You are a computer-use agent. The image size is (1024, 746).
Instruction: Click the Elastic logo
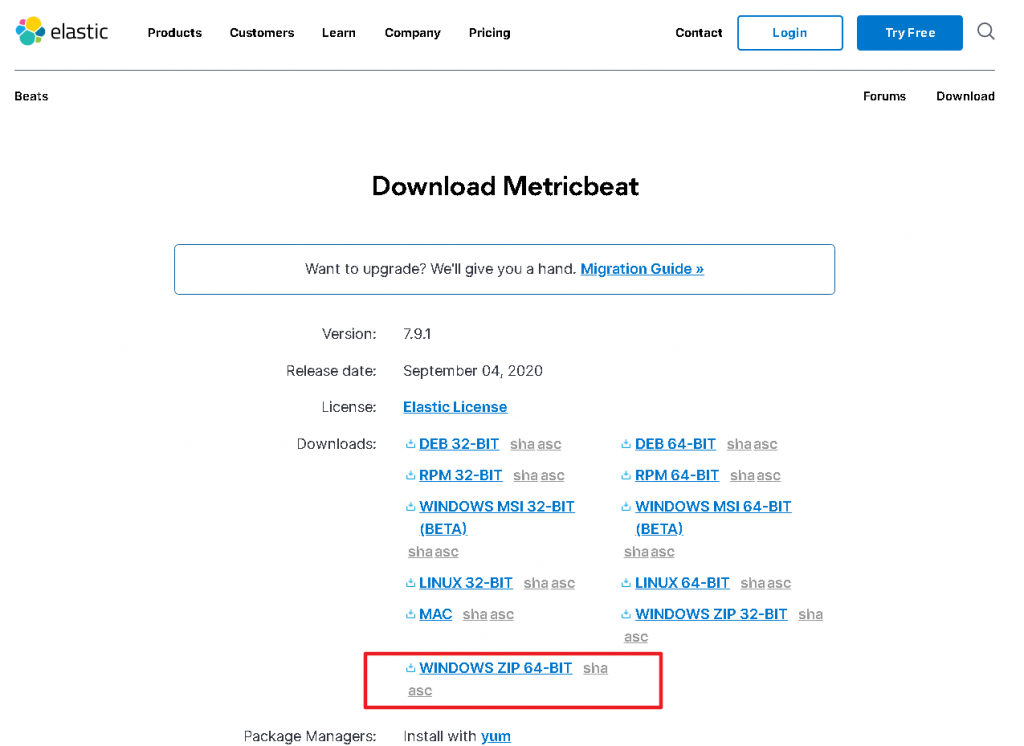point(62,31)
